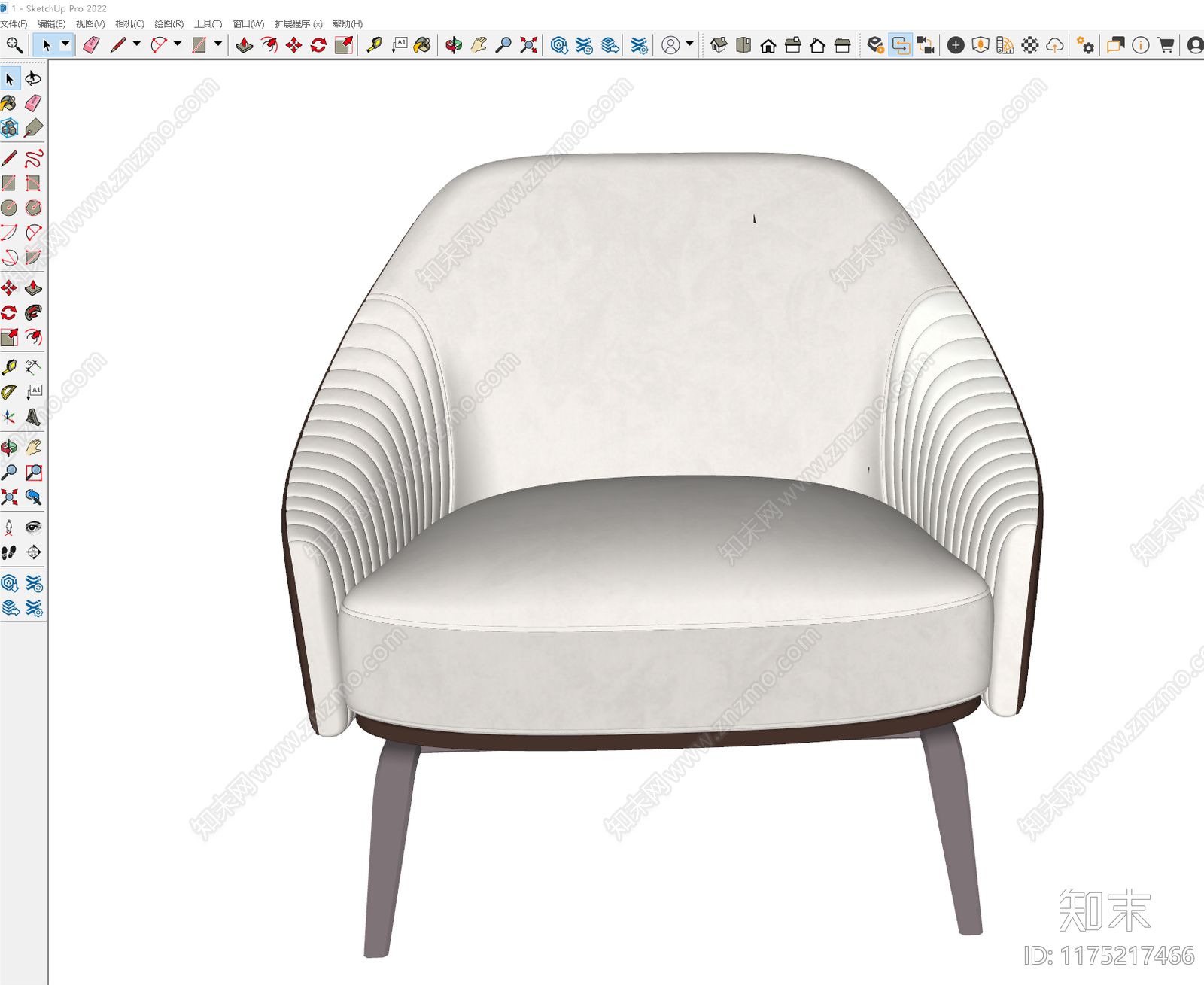Viewport: 1204px width, 985px height.
Task: Open Enscape general settings gears
Action: coord(1085,45)
